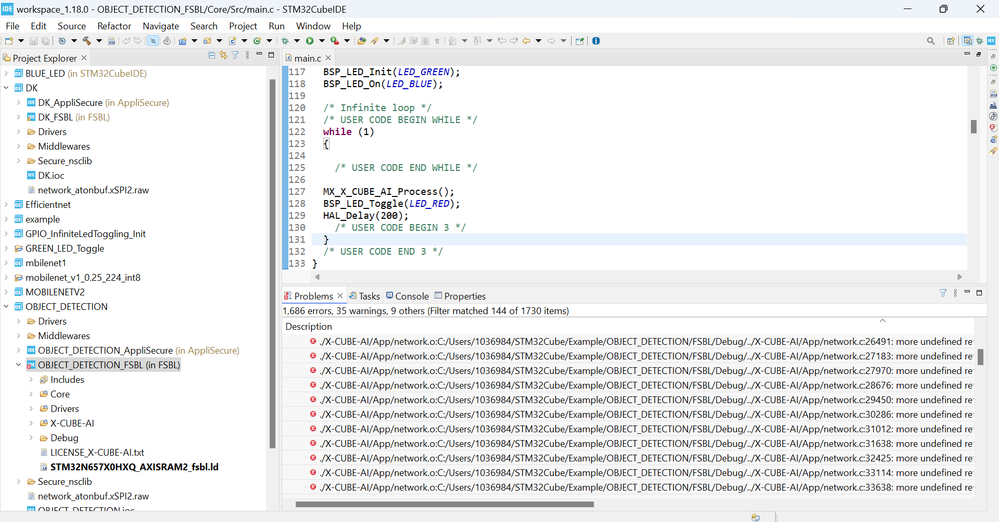Open the Tasks tab
This screenshot has height=522, width=999.
click(364, 296)
